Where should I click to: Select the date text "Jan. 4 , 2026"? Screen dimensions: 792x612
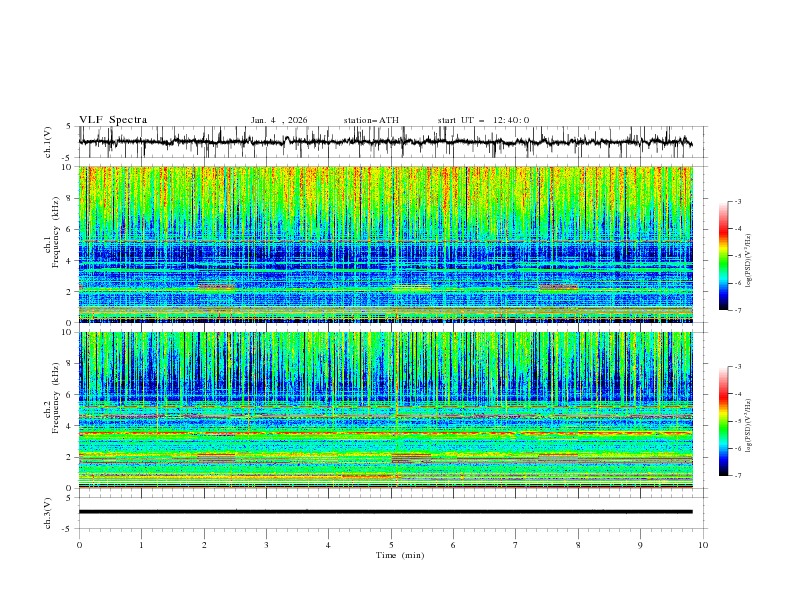(279, 120)
